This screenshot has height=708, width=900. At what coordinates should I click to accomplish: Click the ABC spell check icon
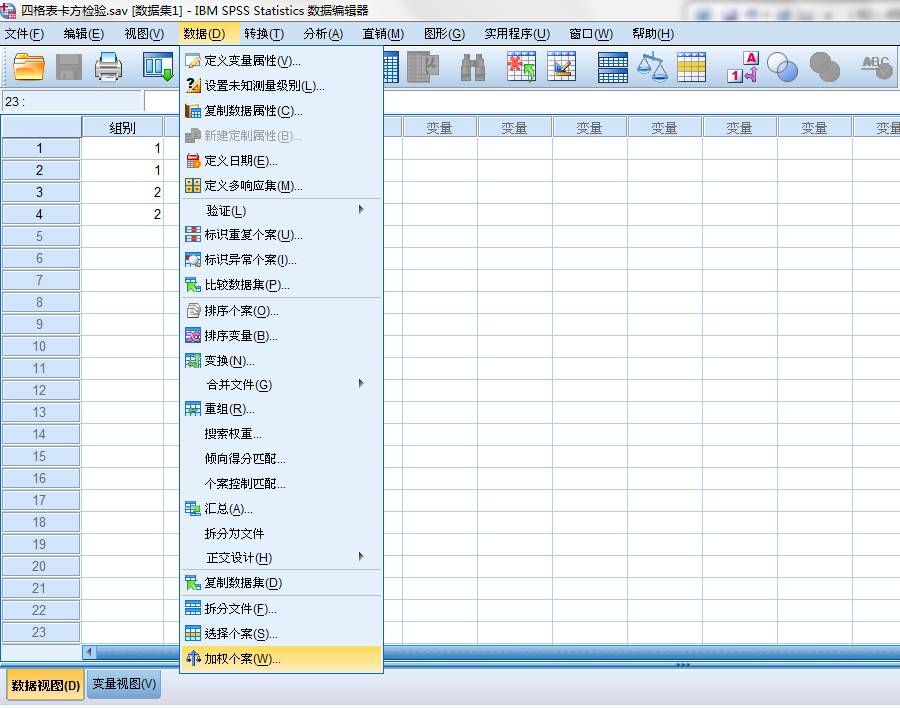[x=876, y=67]
